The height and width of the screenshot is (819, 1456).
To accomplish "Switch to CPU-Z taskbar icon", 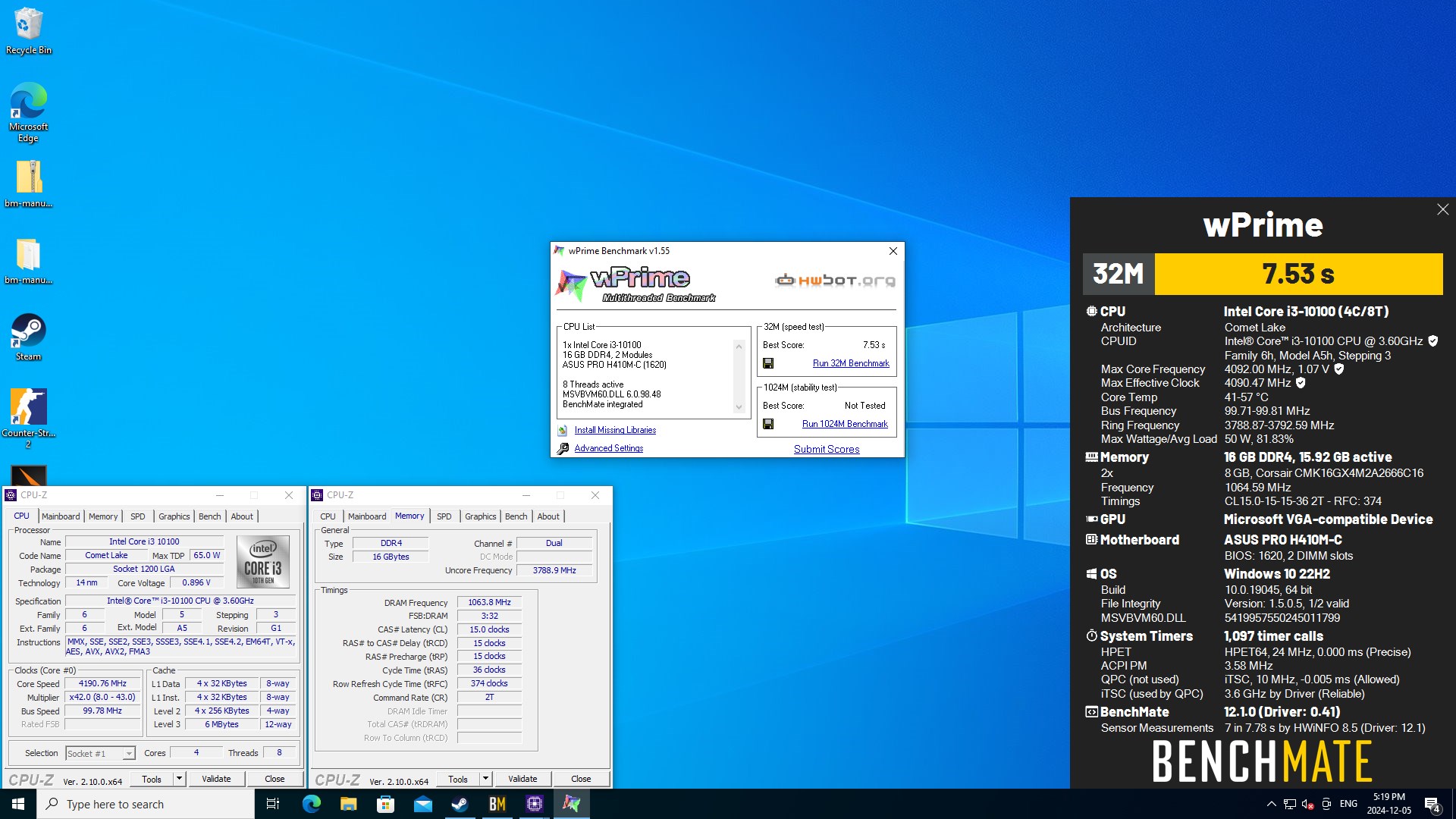I will (534, 804).
